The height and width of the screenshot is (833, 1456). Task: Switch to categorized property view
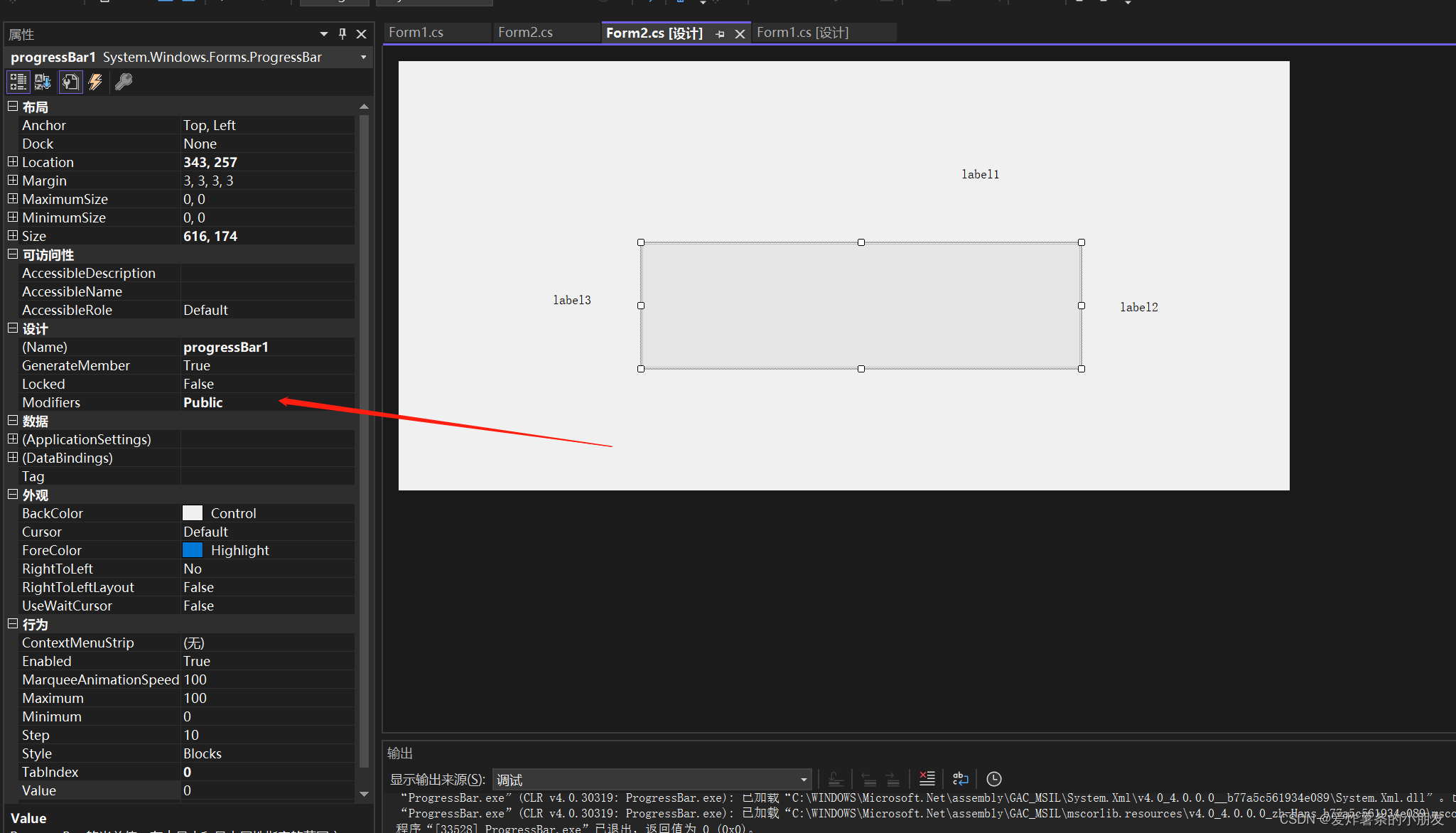[18, 82]
